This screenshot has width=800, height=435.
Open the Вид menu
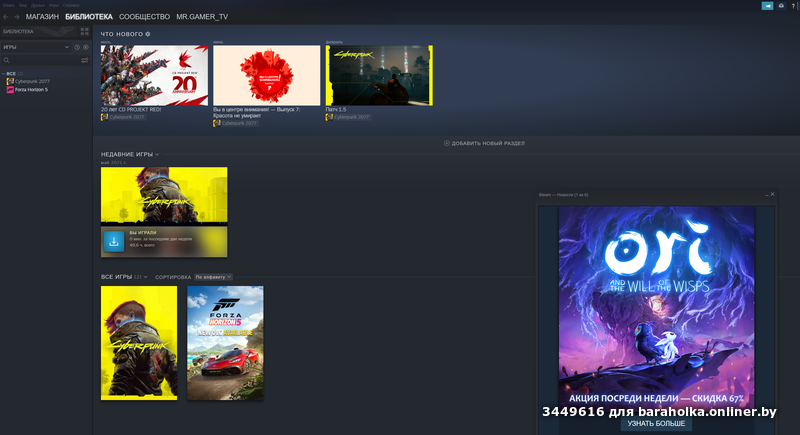tap(23, 5)
